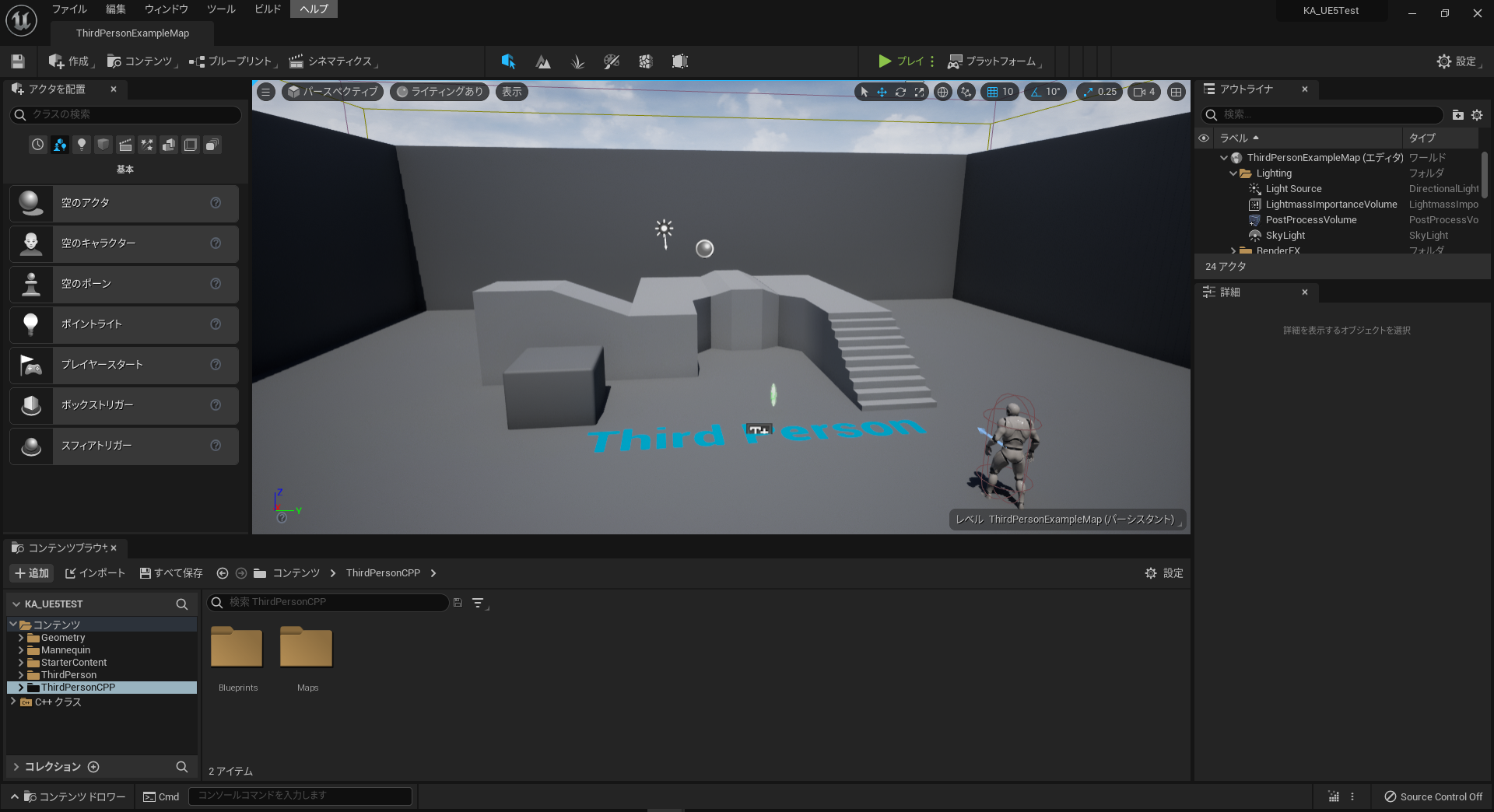Select the Cinematic clapperboard category icon
Viewport: 1494px width, 812px height.
pyautogui.click(x=124, y=145)
